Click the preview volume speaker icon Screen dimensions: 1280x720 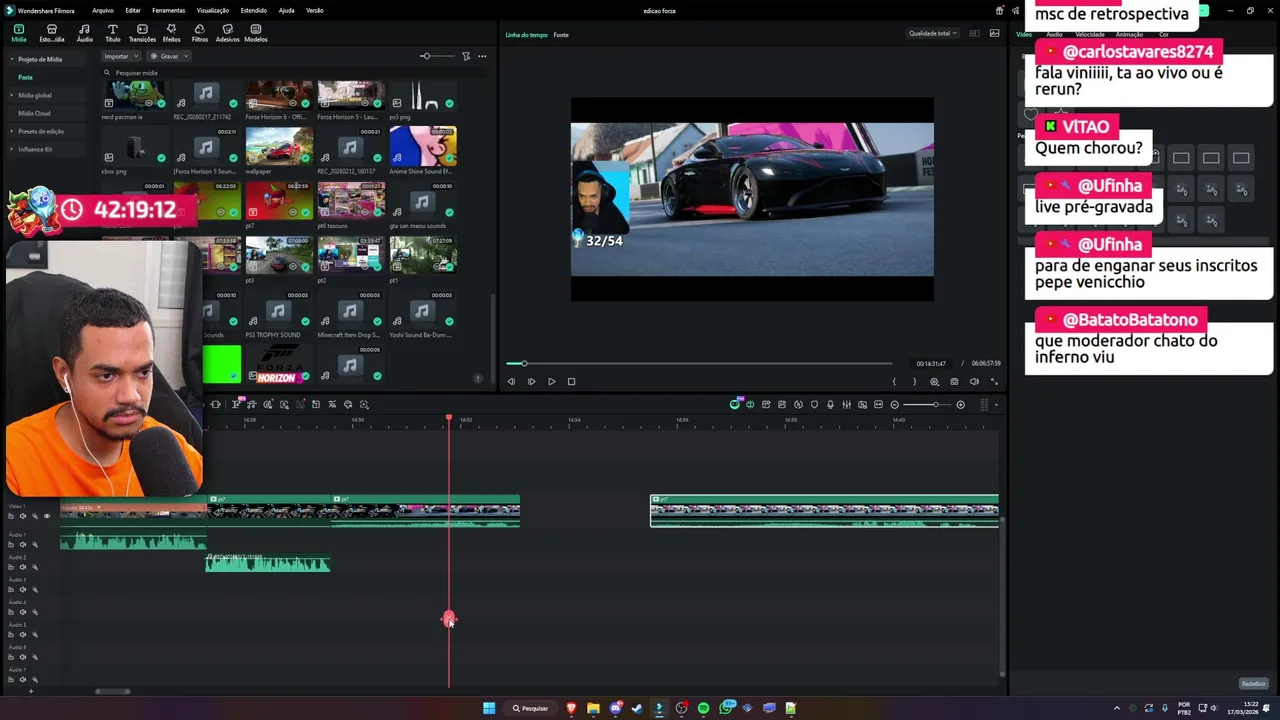pyautogui.click(x=974, y=381)
